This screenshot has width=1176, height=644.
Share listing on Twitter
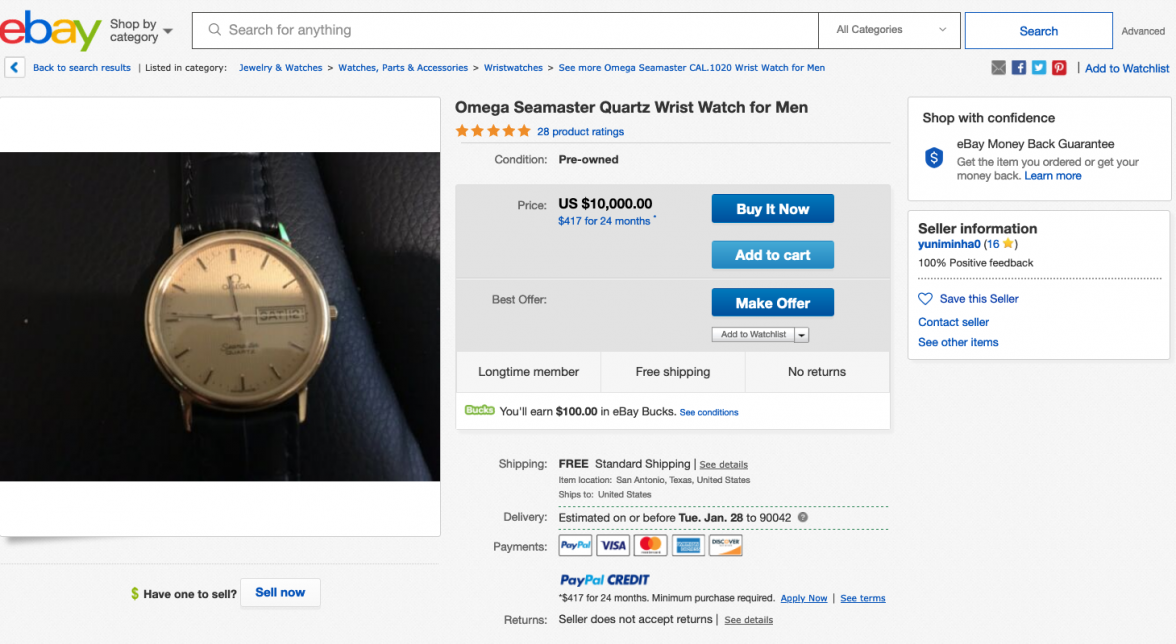tap(1039, 68)
